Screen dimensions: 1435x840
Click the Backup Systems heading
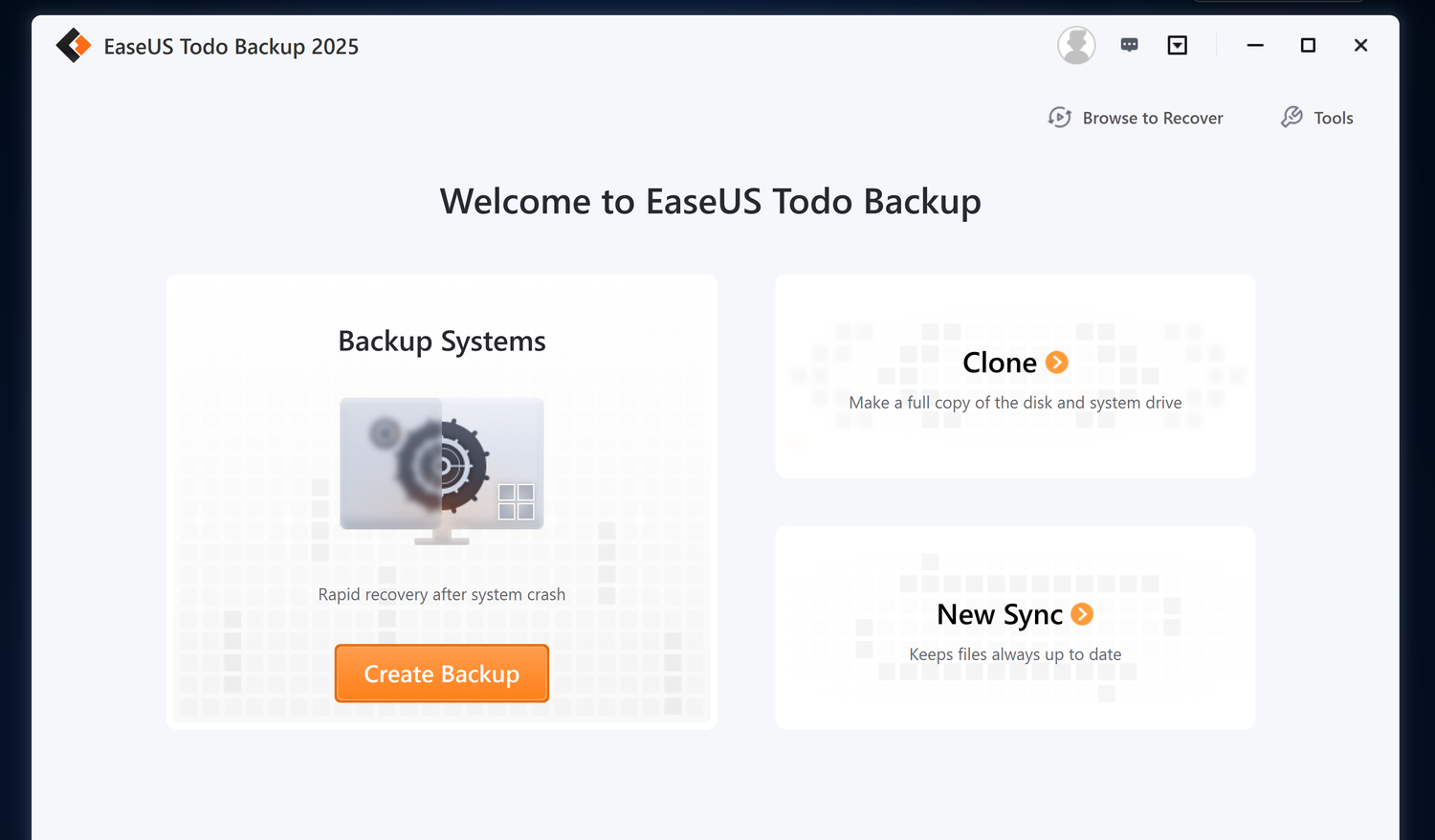[442, 342]
